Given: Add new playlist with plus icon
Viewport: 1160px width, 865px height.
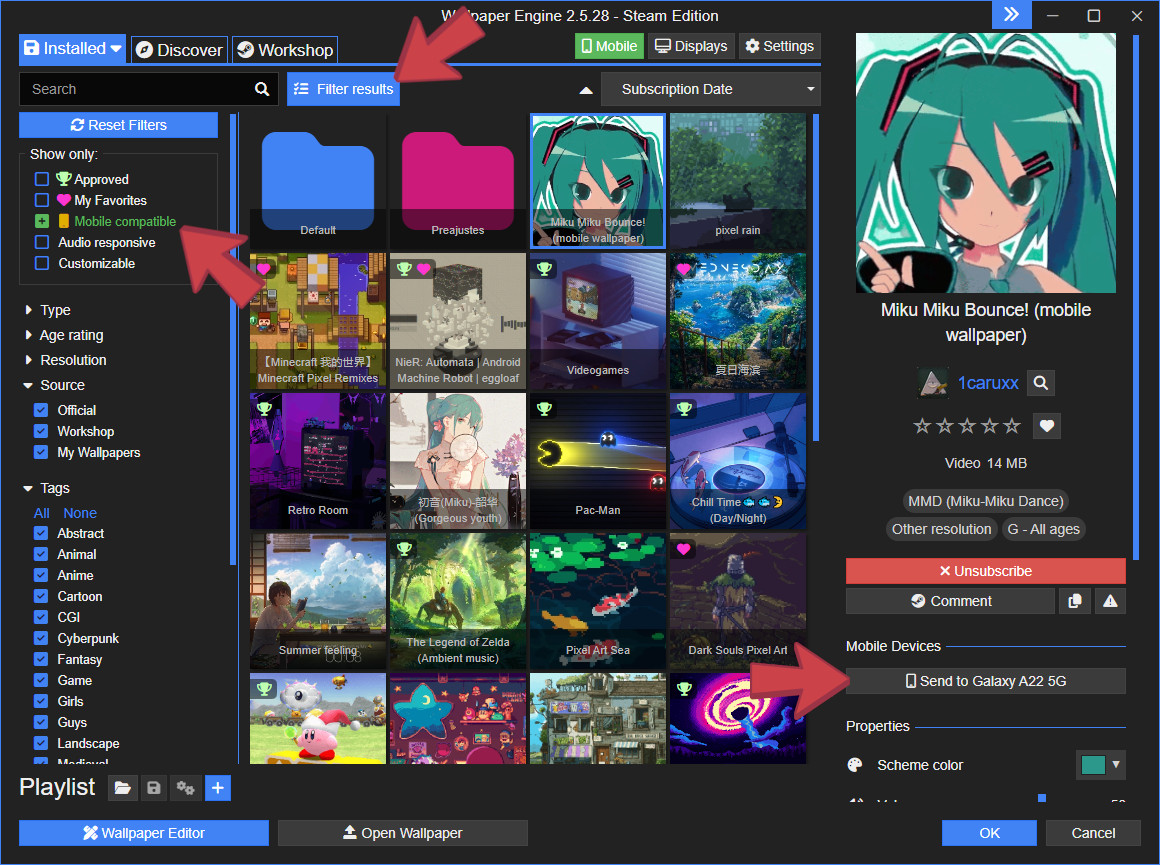Looking at the screenshot, I should click(x=218, y=788).
